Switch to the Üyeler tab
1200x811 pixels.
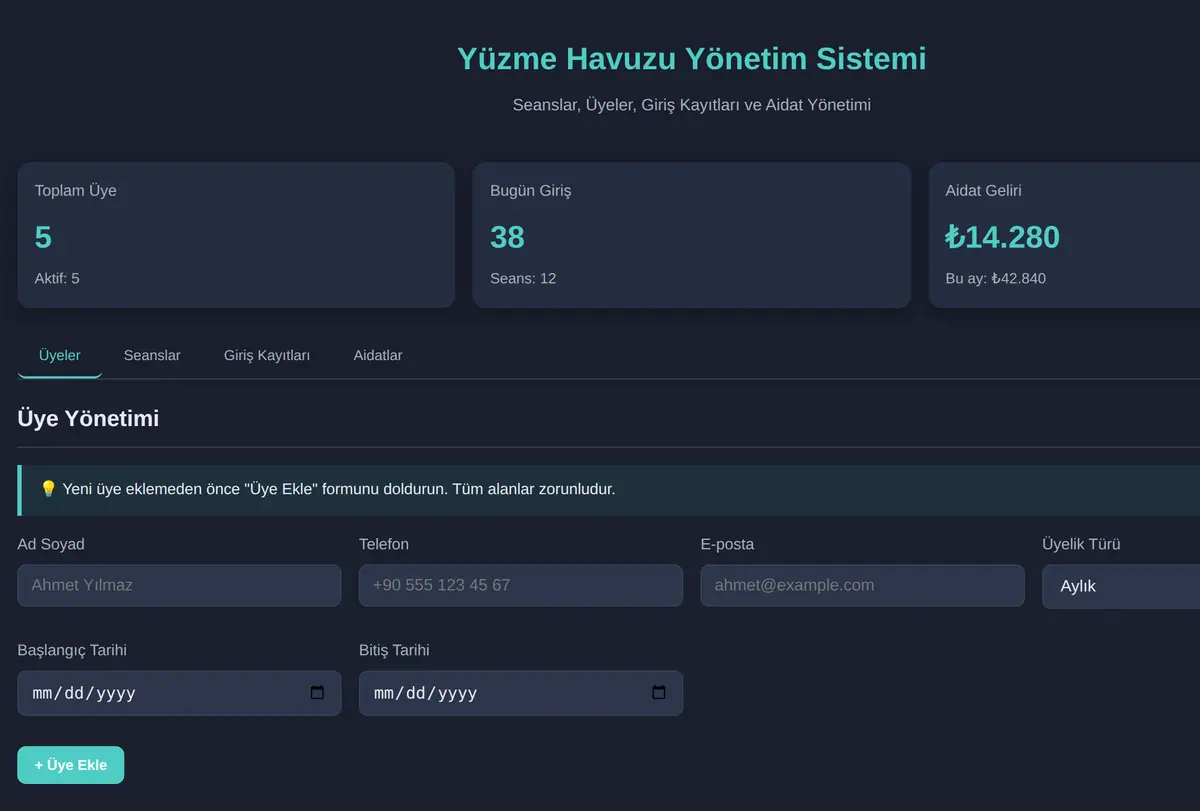(x=60, y=355)
